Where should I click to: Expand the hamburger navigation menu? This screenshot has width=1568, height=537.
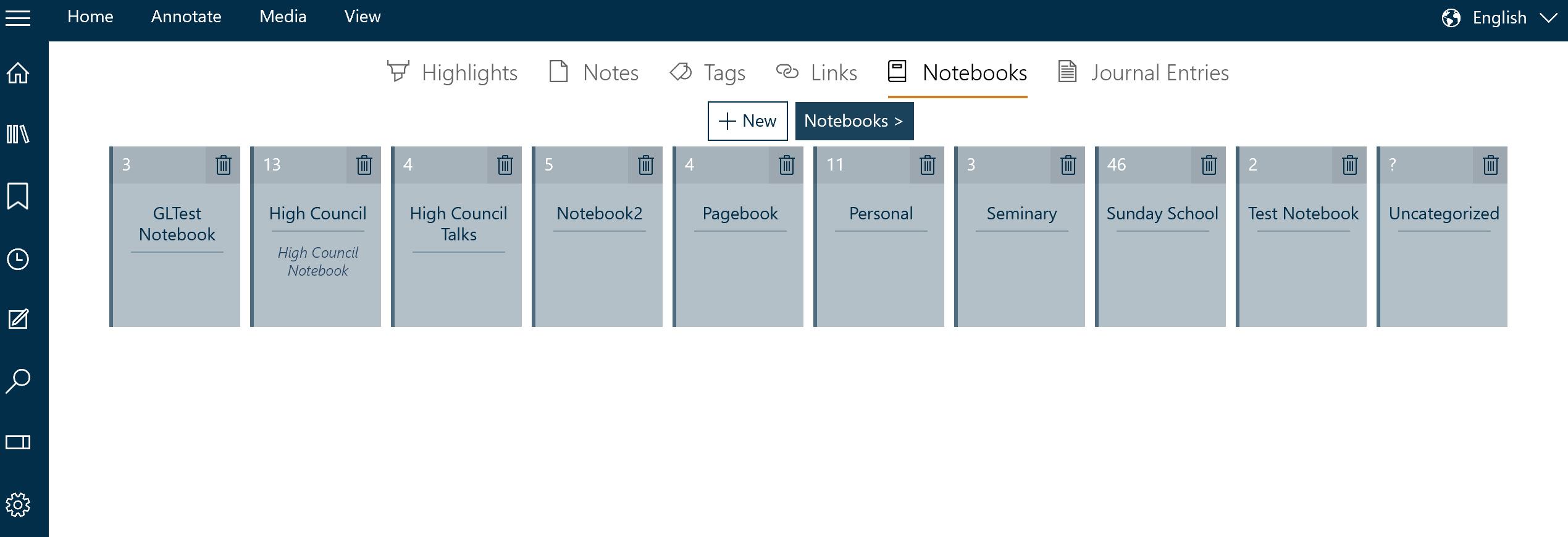[x=19, y=18]
